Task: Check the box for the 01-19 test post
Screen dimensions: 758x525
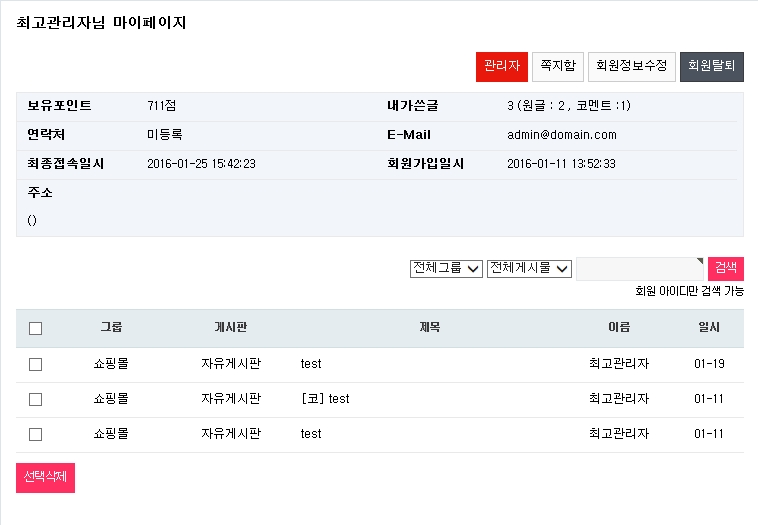Action: 36,365
